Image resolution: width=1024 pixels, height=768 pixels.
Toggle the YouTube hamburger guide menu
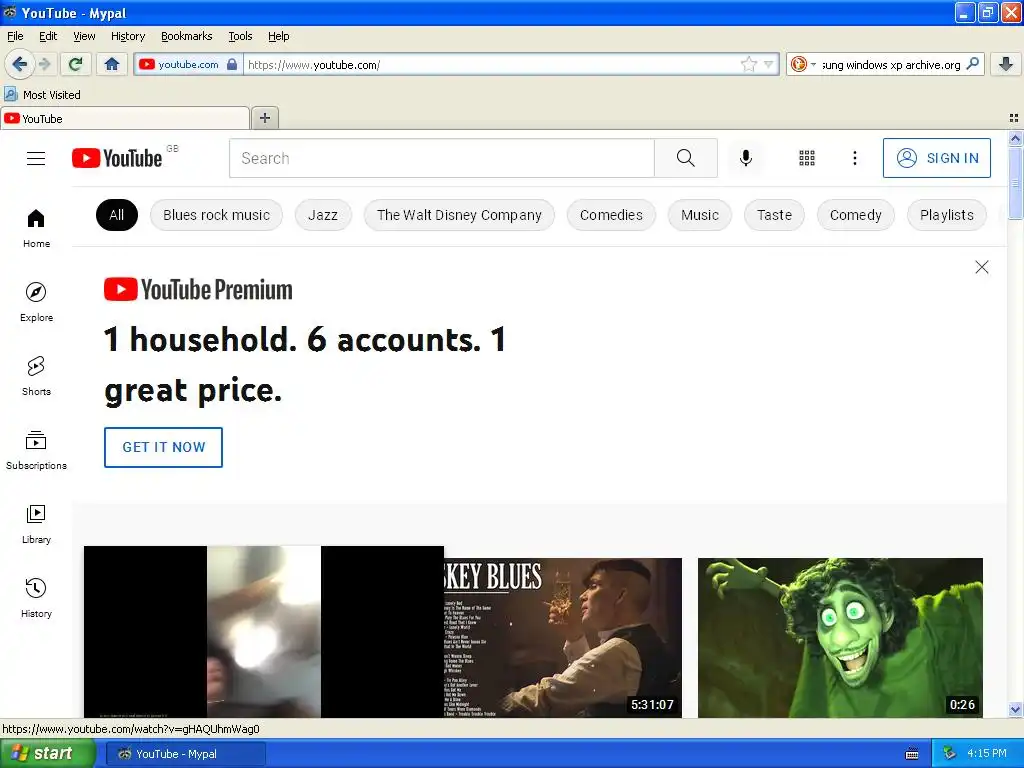click(36, 158)
